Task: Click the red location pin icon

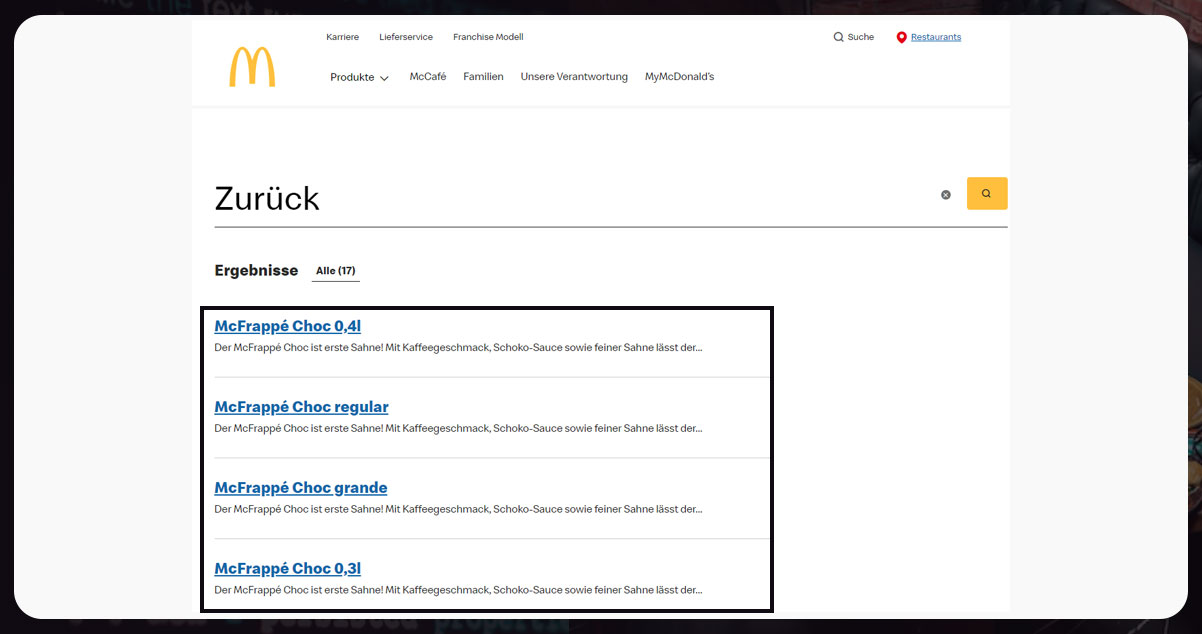Action: 901,37
